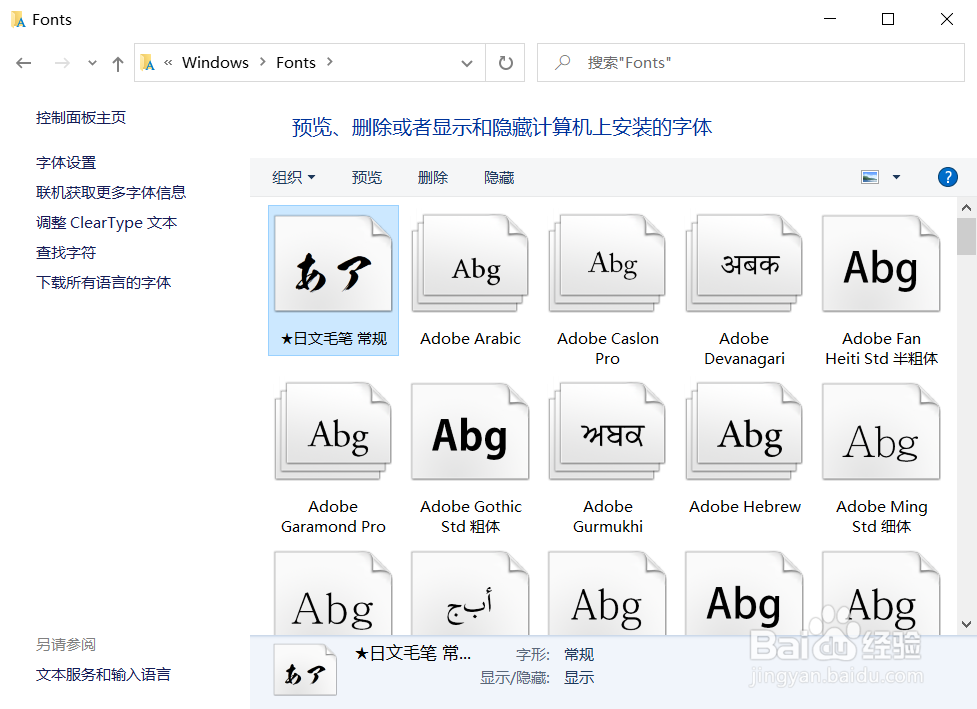Select the Adobe Devanagari font icon
The image size is (977, 709).
tap(745, 264)
